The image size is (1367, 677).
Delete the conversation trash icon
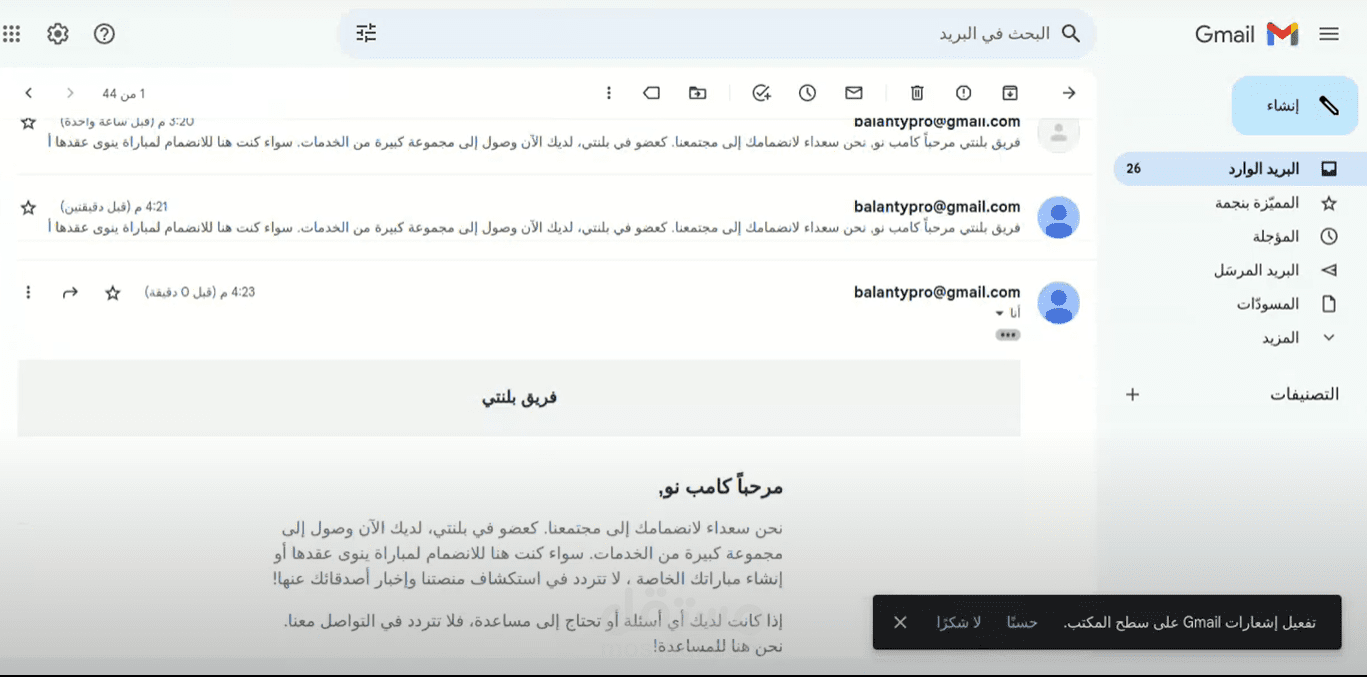pyautogui.click(x=917, y=93)
